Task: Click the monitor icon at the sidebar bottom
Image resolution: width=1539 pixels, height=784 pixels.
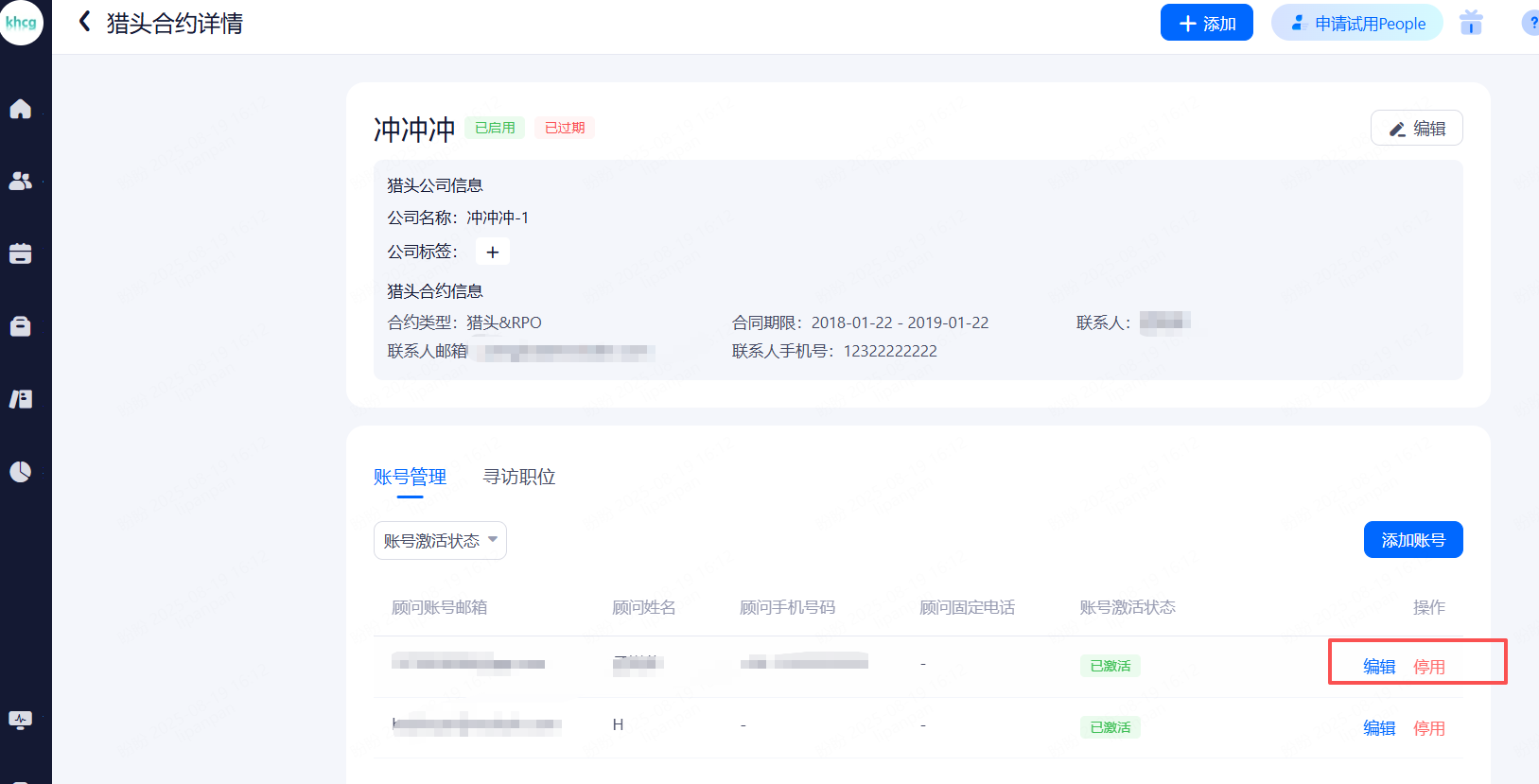Action: [x=21, y=720]
